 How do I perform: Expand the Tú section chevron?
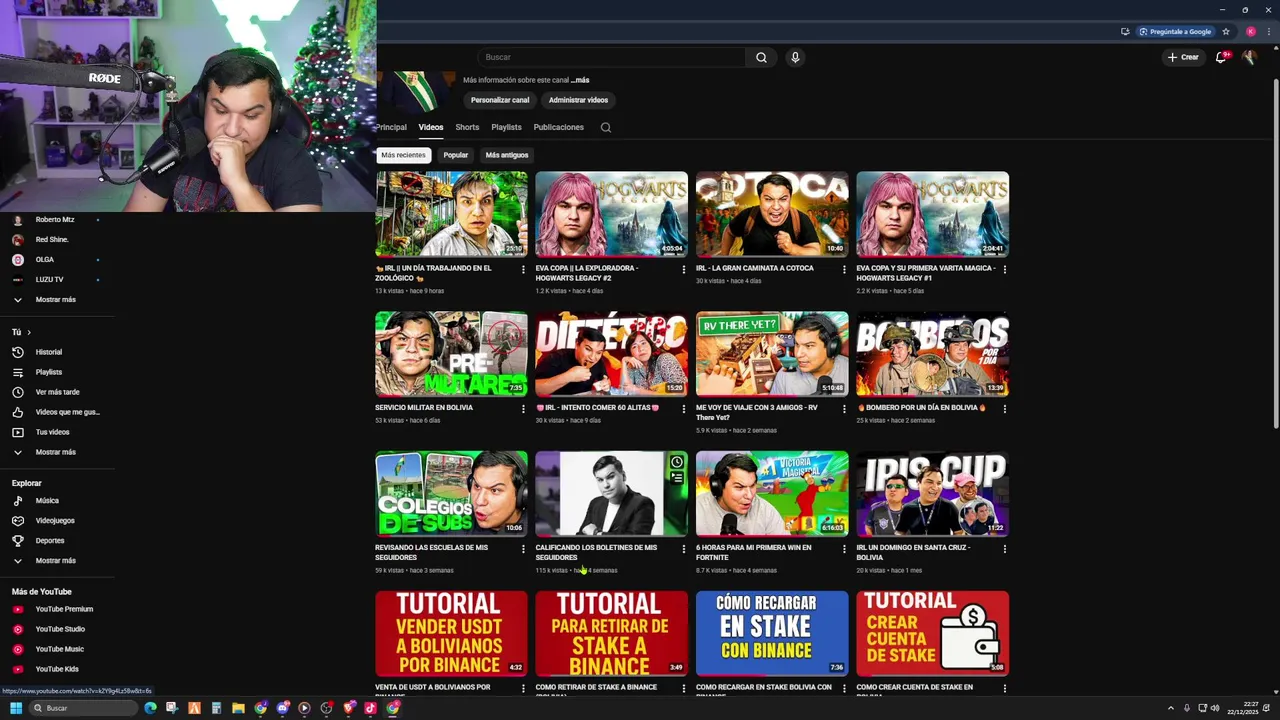[29, 332]
